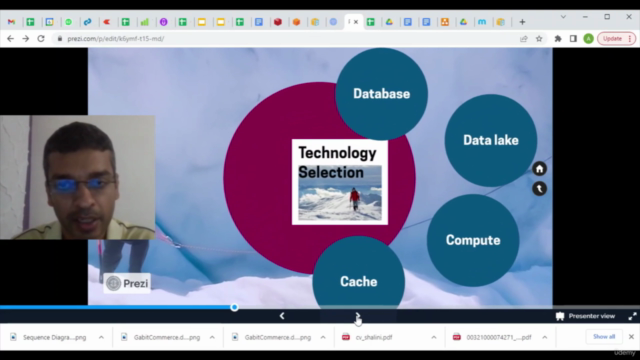This screenshot has width=640, height=360.
Task: Reload the Prezi page
Action: tap(41, 39)
